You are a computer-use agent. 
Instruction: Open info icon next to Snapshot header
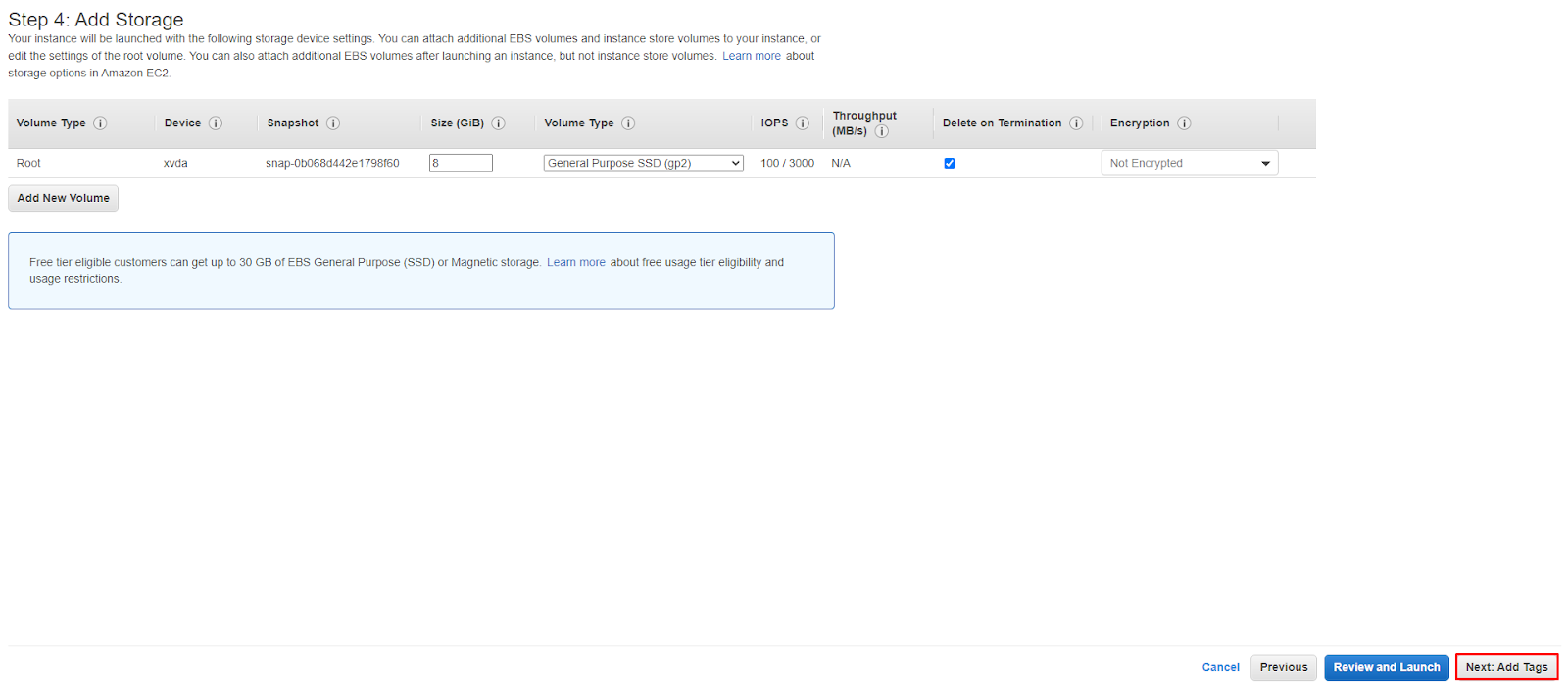click(333, 123)
